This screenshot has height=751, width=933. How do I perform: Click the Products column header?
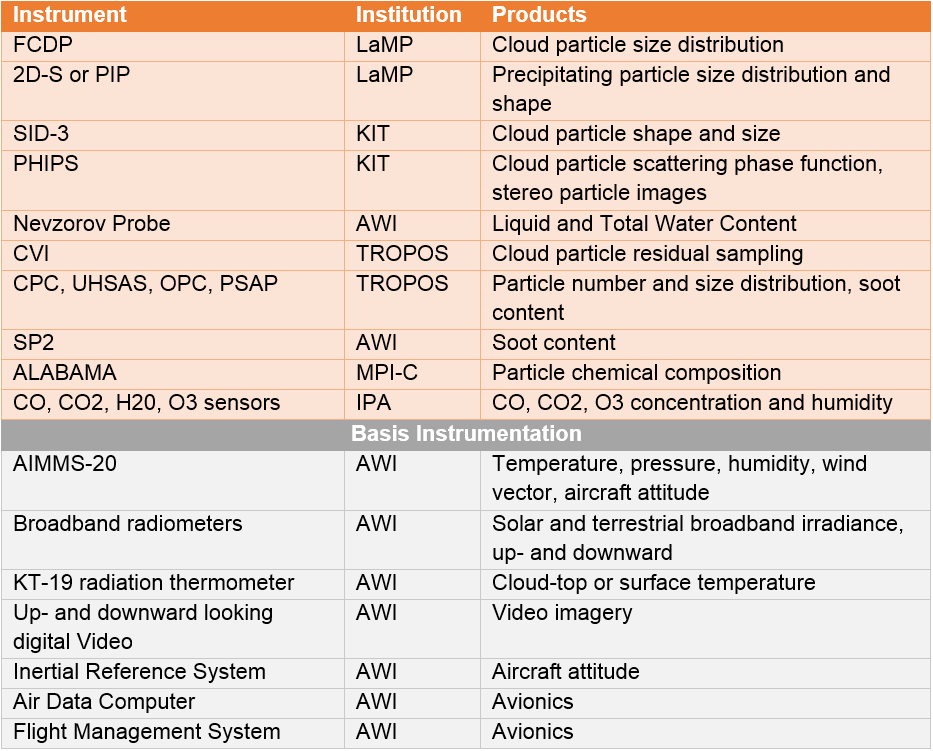coord(539,15)
